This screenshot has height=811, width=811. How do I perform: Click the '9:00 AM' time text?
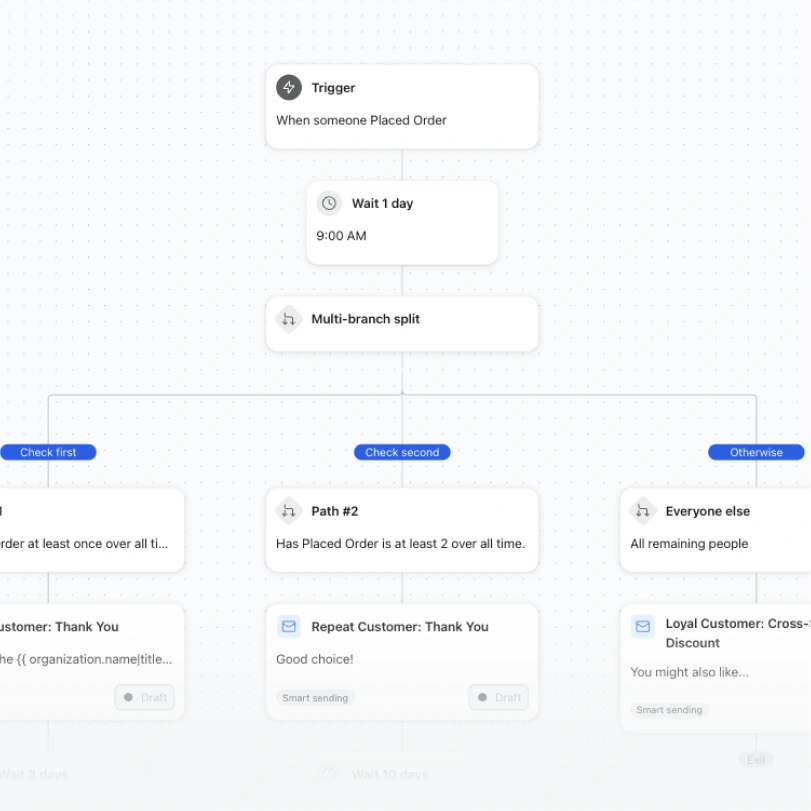(341, 236)
